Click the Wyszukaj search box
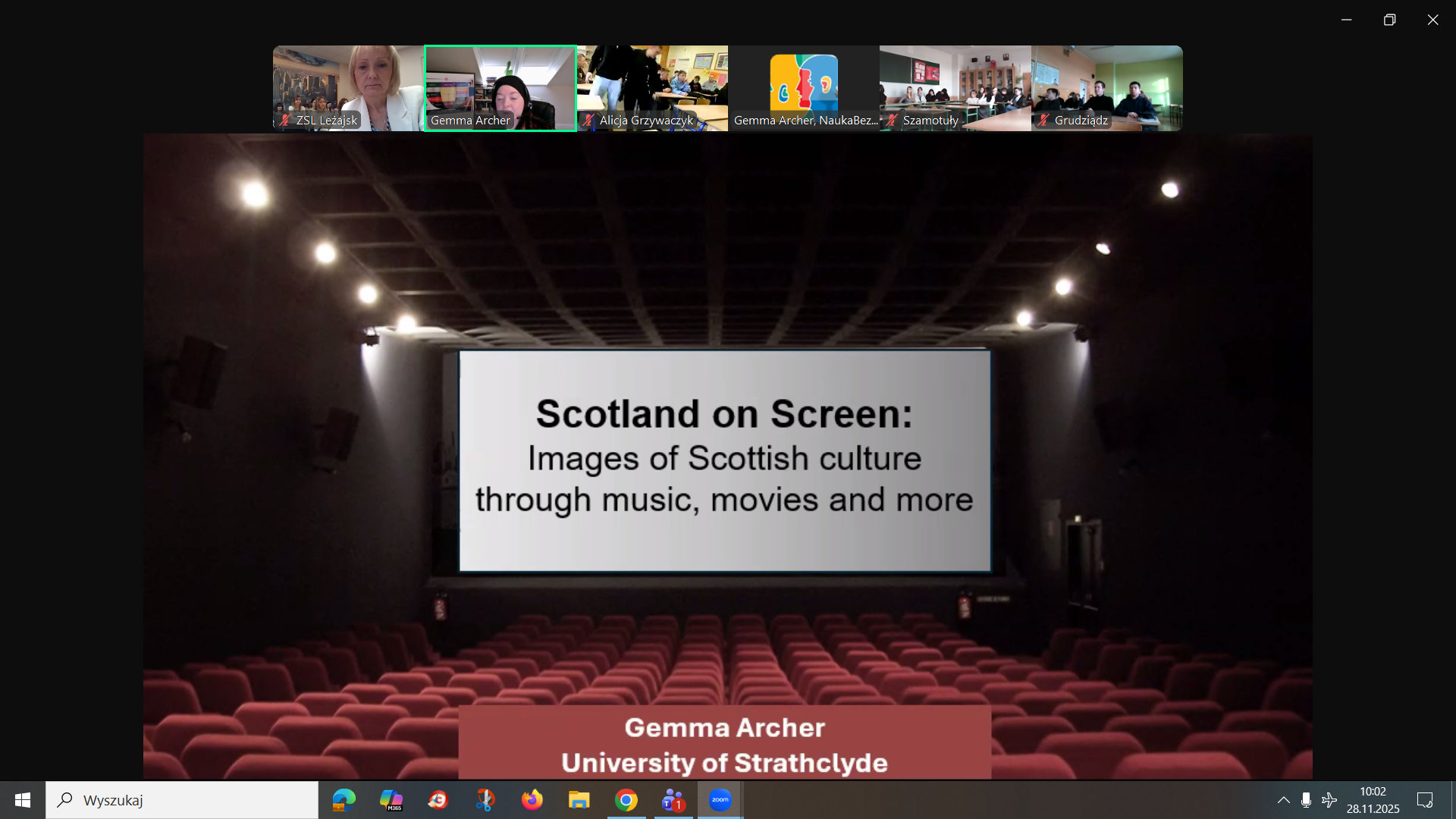The image size is (1456, 819). [182, 800]
